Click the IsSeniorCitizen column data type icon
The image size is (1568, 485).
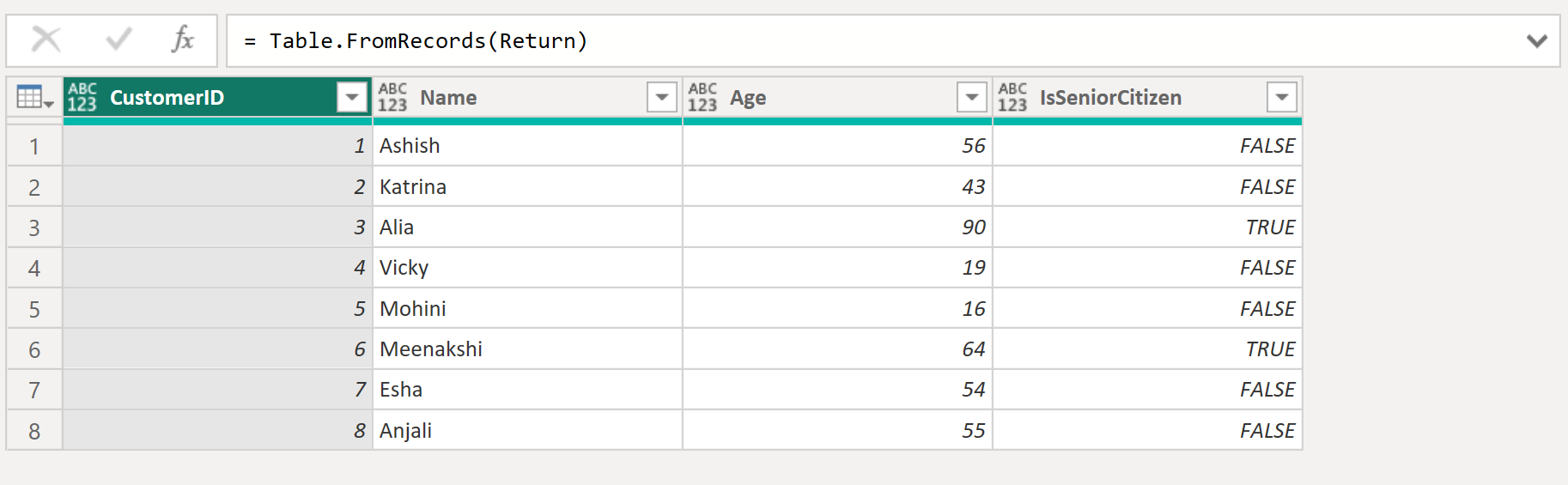[1012, 98]
